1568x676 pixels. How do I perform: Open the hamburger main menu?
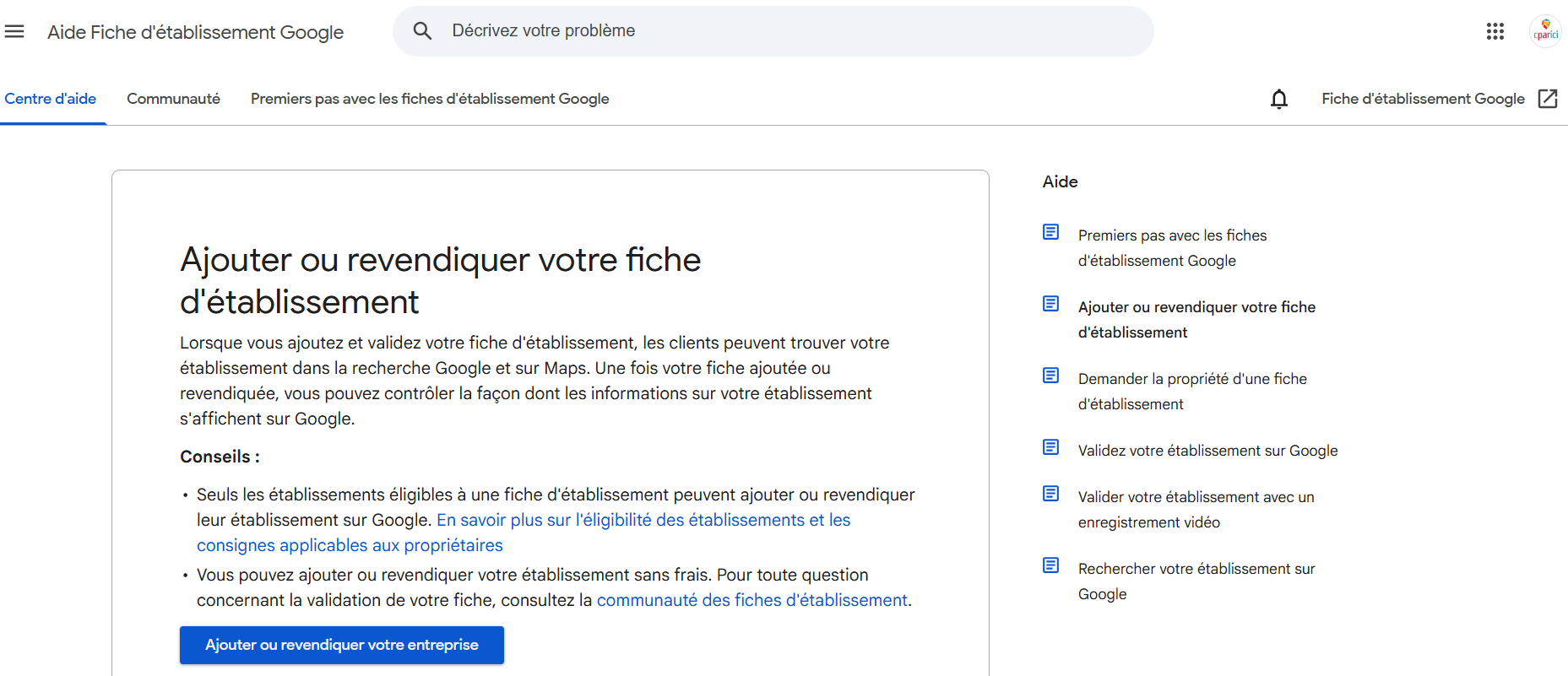14,32
